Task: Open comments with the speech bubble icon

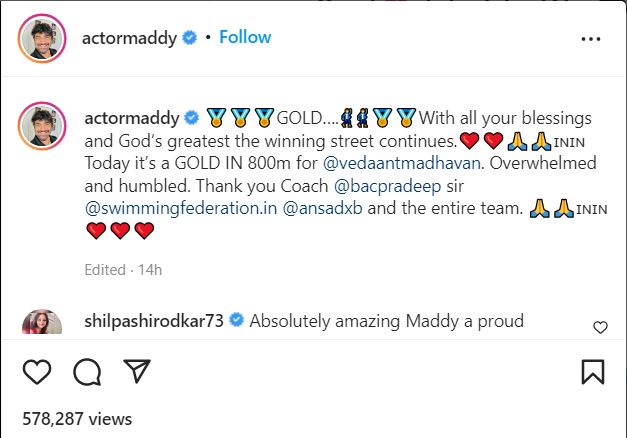Action: [87, 372]
